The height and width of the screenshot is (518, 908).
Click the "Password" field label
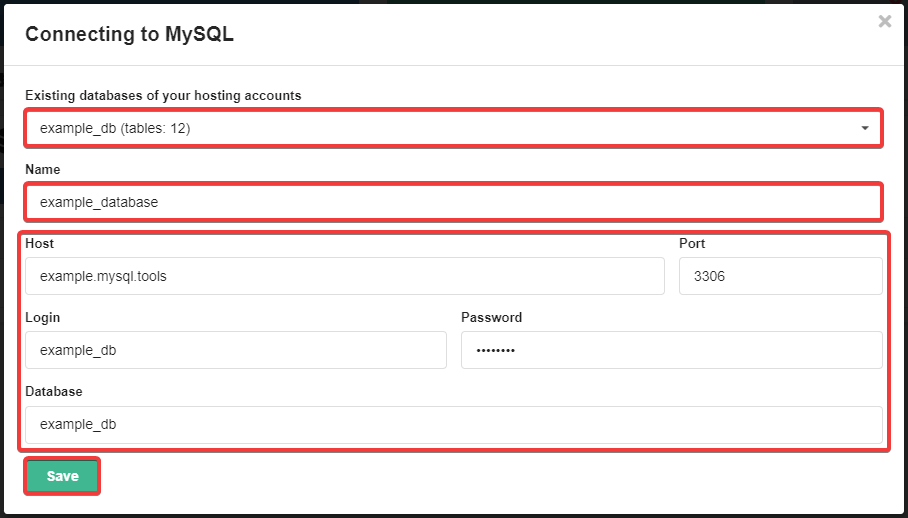point(491,317)
